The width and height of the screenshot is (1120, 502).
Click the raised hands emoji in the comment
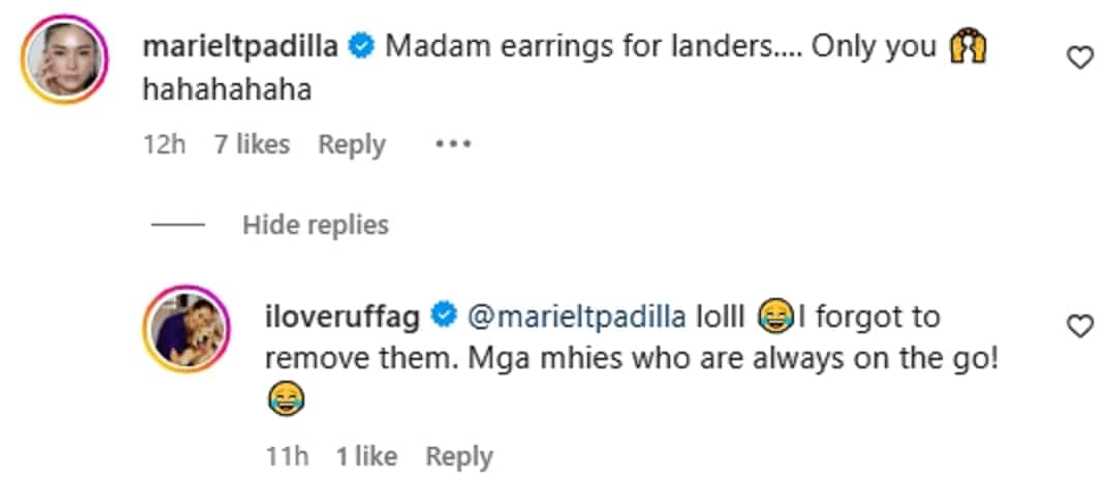point(967,48)
